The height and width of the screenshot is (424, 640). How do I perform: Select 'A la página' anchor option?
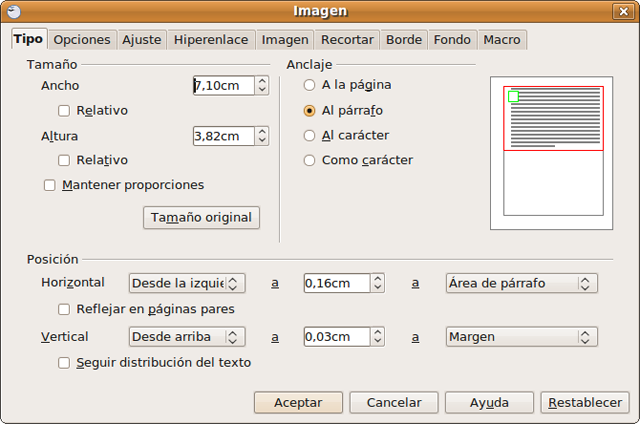[x=310, y=85]
